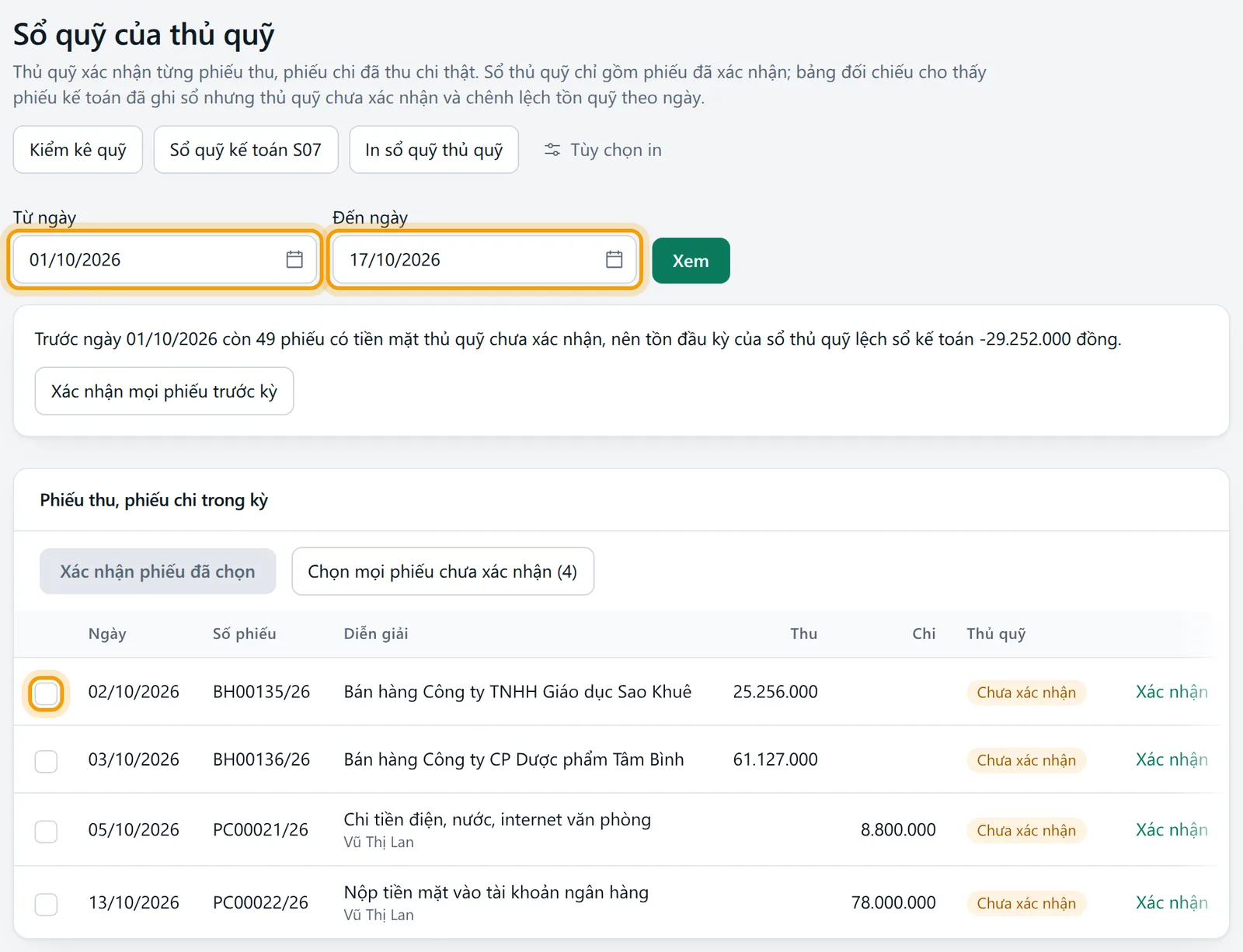Click the green Xem button

coord(691,261)
